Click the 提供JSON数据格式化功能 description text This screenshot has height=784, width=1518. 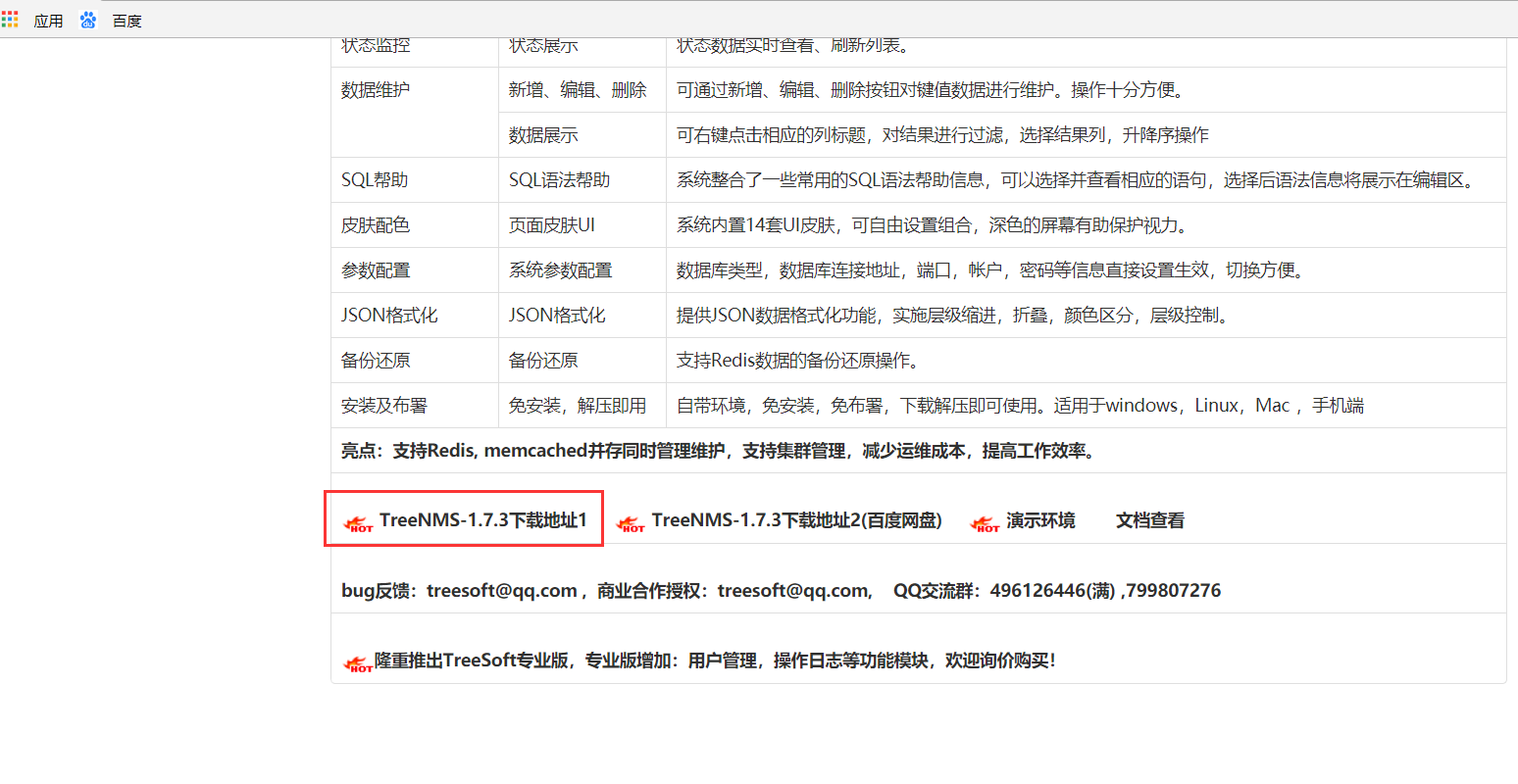(x=954, y=316)
